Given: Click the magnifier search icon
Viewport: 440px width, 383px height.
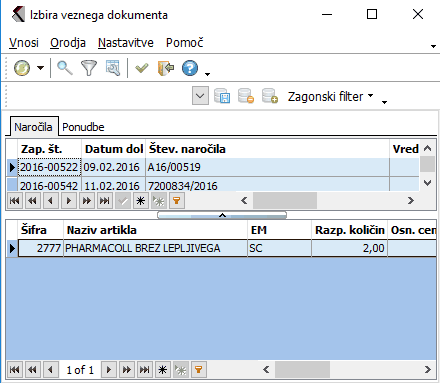Looking at the screenshot, I should tap(65, 68).
